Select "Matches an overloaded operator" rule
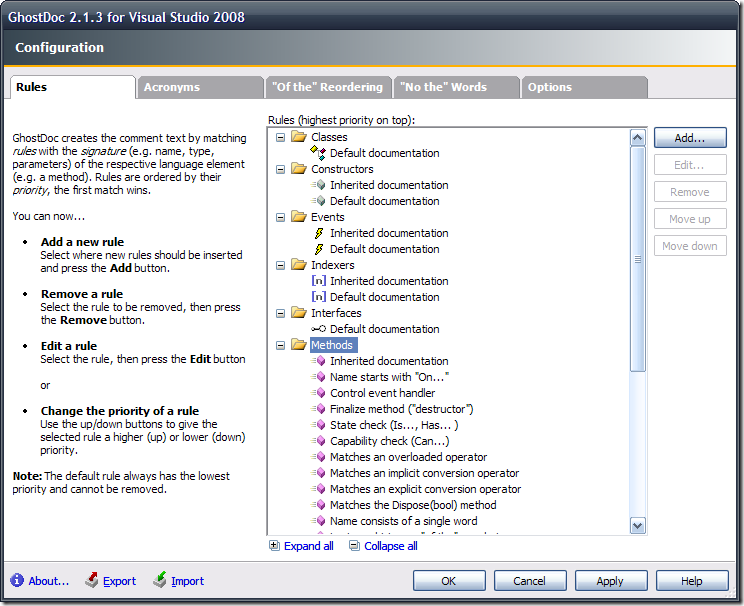Viewport: 744px width, 606px height. coord(409,457)
